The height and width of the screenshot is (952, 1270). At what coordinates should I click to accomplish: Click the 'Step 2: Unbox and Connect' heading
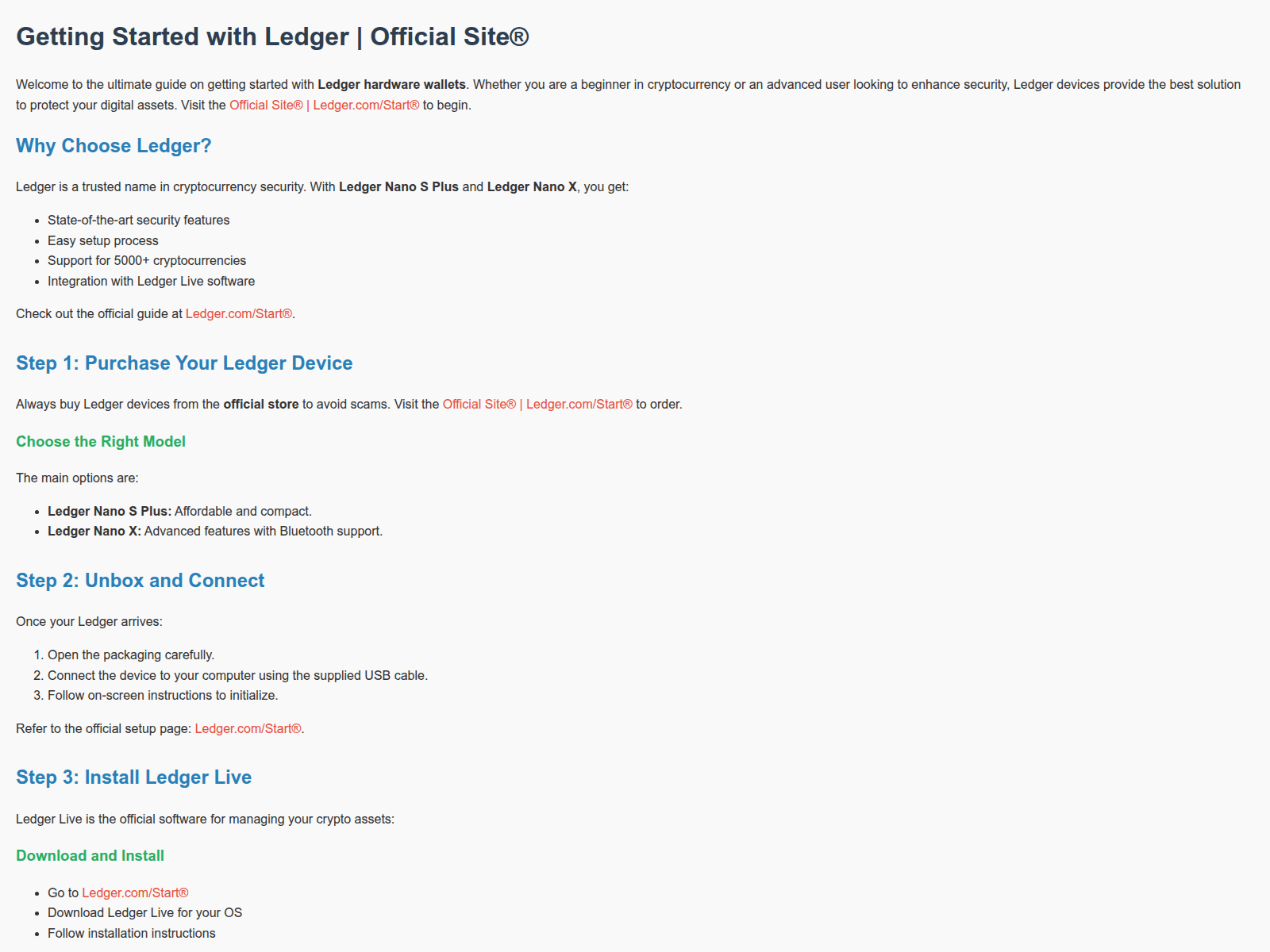click(140, 581)
